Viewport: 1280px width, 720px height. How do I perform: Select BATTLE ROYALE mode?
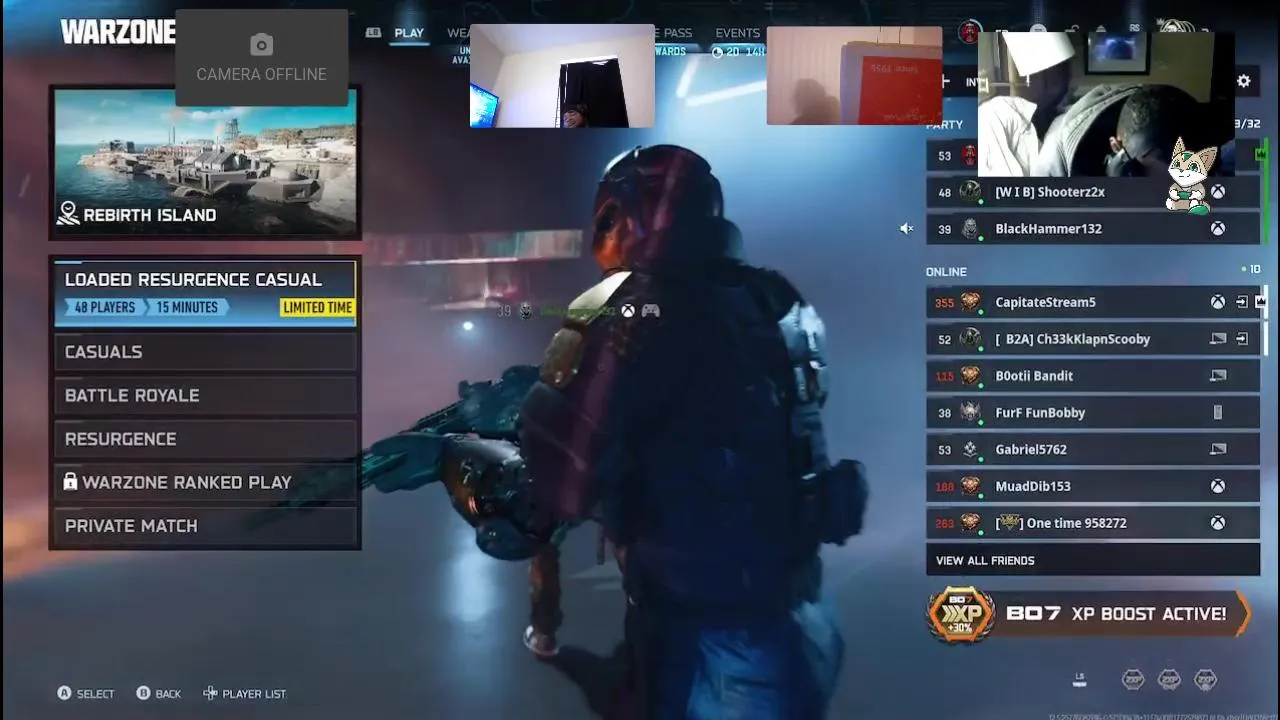pos(204,395)
